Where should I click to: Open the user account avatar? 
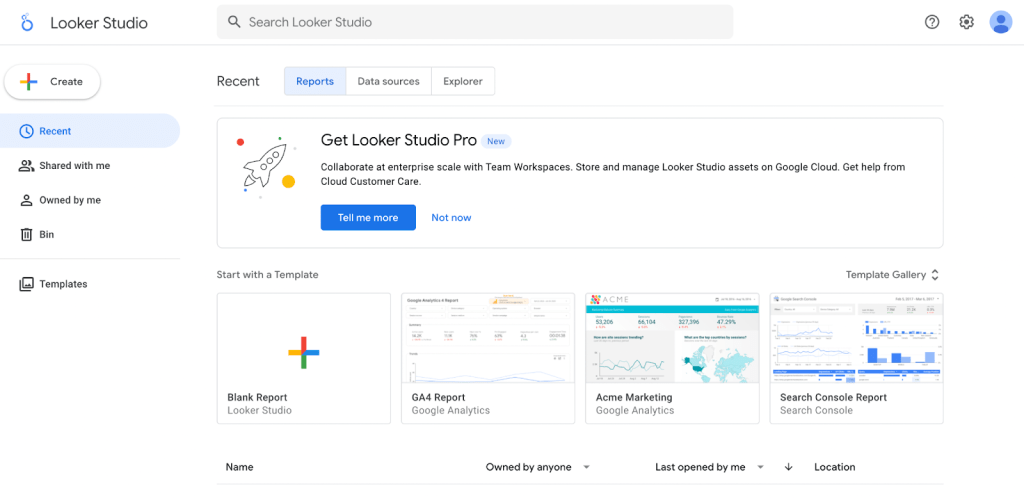(1000, 22)
